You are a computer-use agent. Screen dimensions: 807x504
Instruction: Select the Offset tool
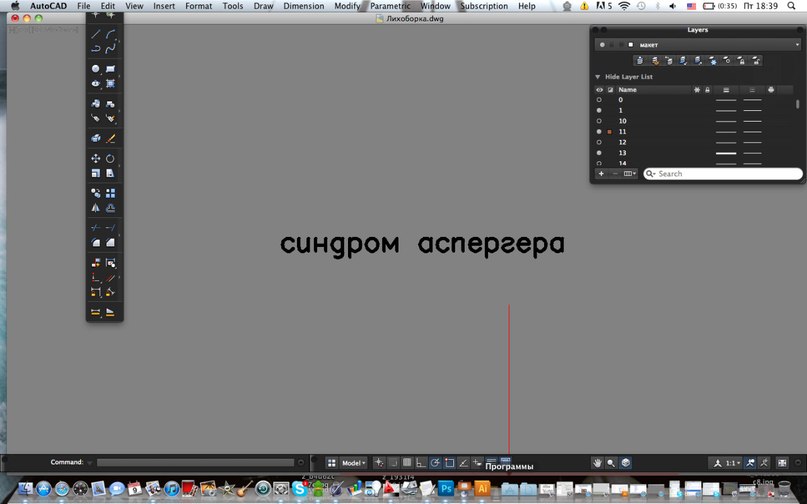[x=110, y=208]
